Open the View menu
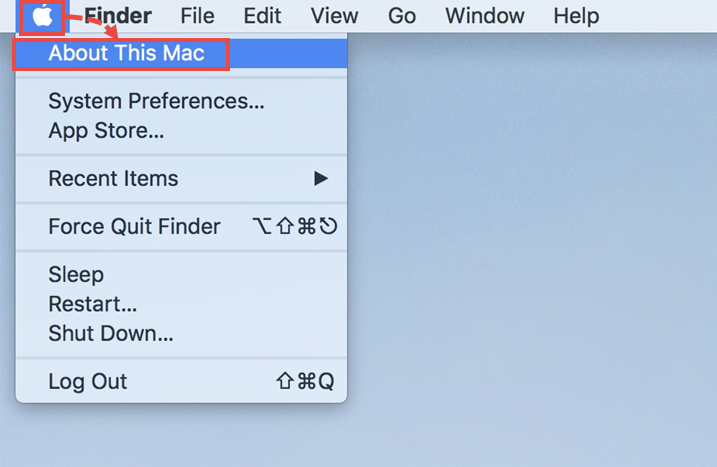The height and width of the screenshot is (467, 717). pos(334,16)
